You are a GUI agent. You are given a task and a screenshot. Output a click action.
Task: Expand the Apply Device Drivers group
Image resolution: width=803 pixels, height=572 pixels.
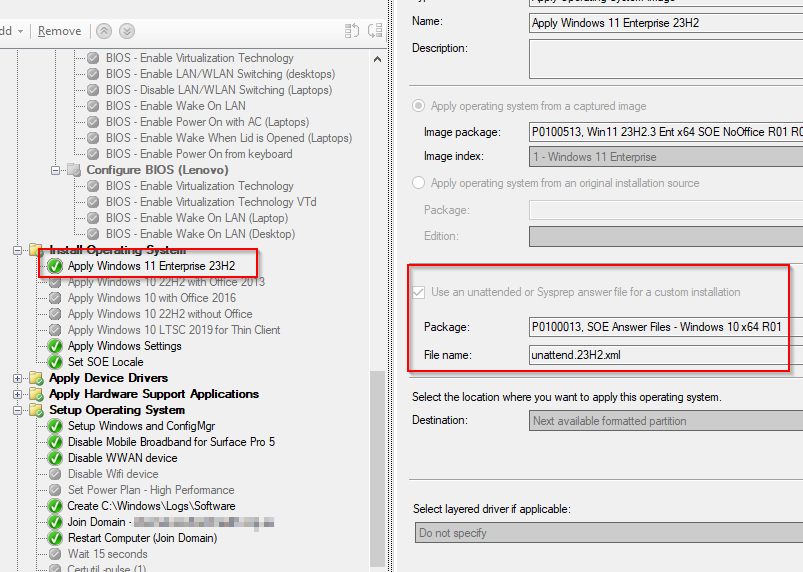pyautogui.click(x=17, y=378)
